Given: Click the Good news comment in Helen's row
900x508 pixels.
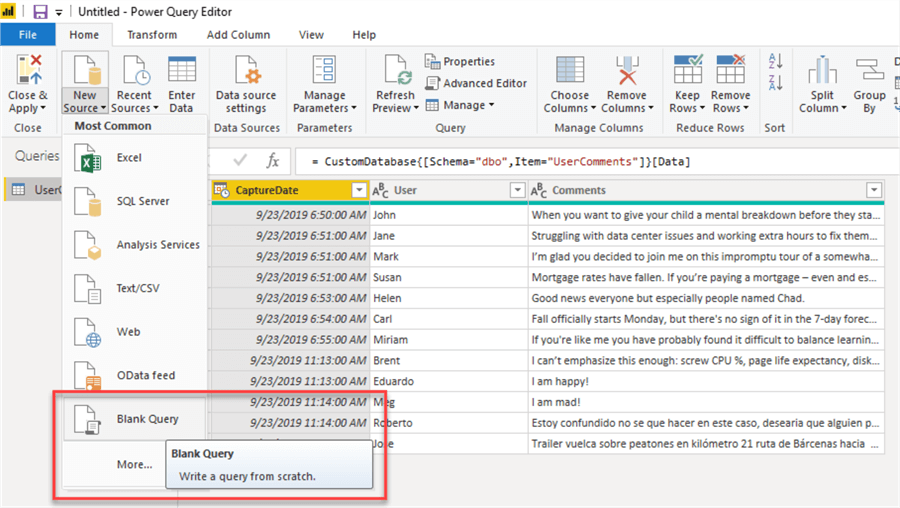Looking at the screenshot, I should pyautogui.click(x=706, y=298).
